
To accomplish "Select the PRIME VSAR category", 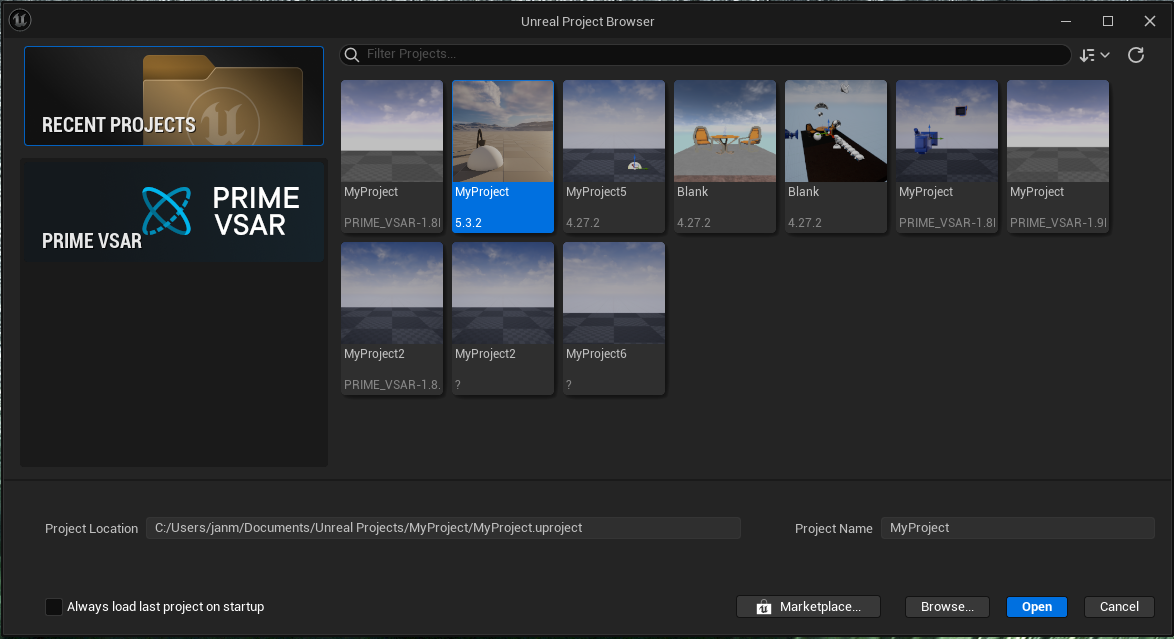I will (174, 210).
